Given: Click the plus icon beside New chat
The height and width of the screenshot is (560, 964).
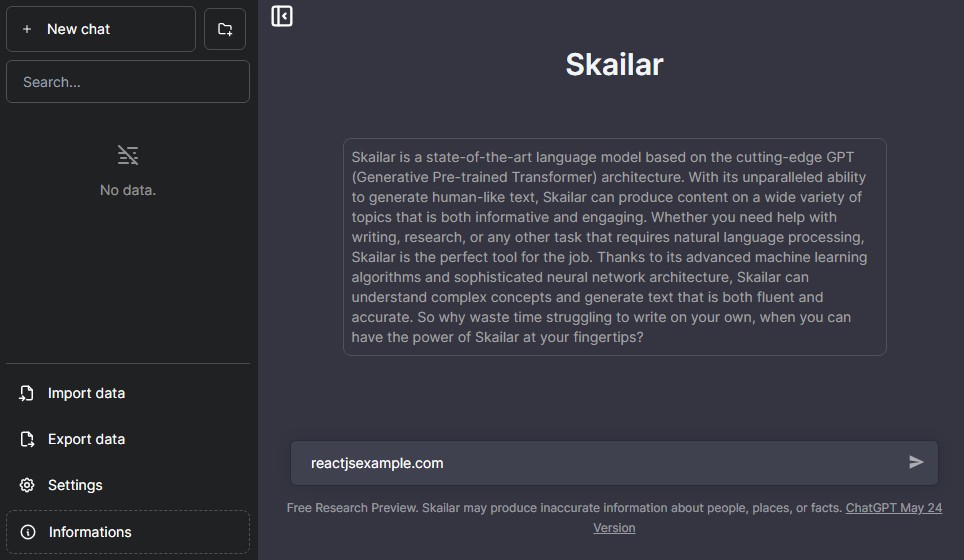Looking at the screenshot, I should click(x=27, y=30).
